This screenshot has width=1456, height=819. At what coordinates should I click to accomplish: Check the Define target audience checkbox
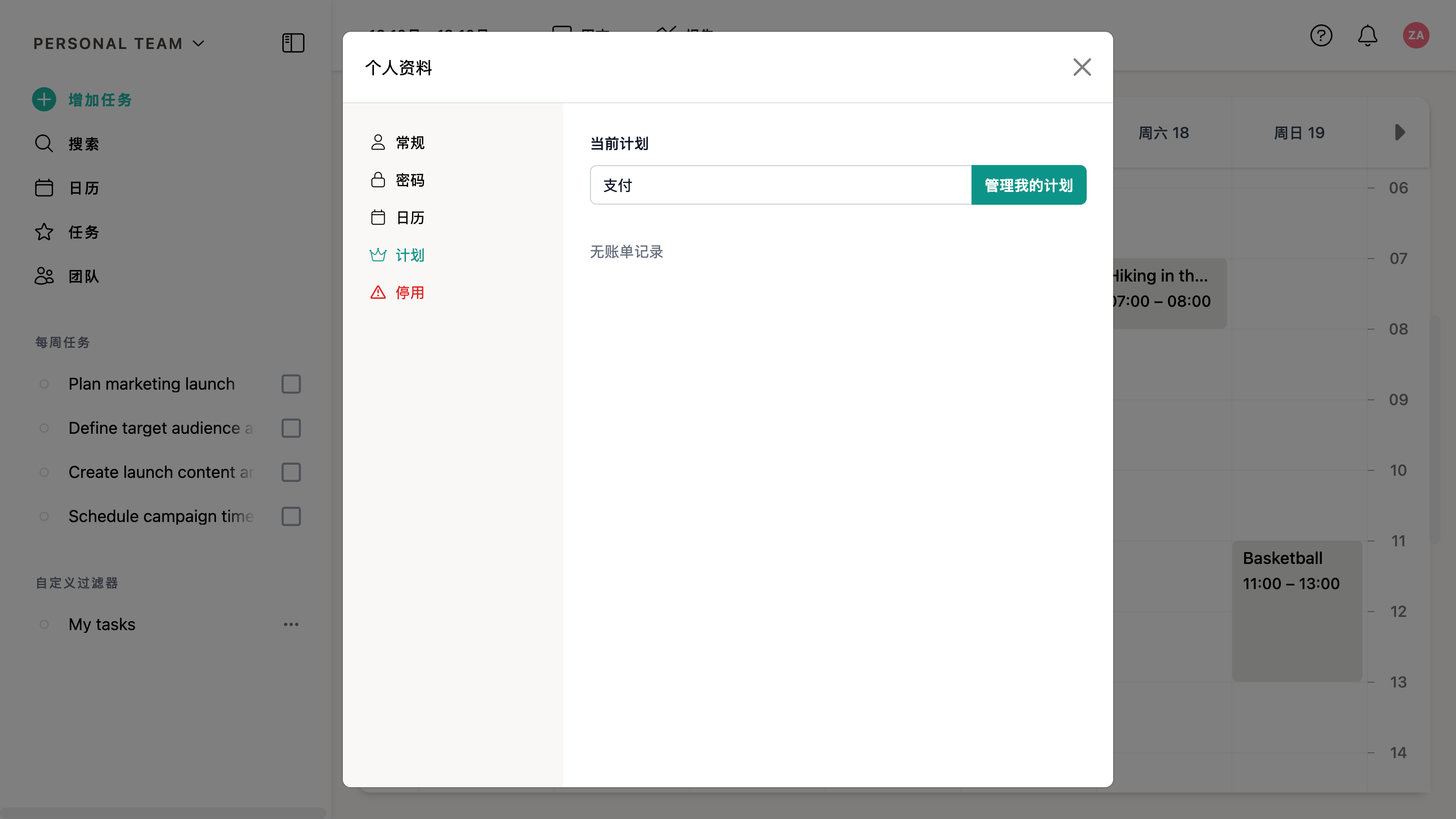(291, 428)
